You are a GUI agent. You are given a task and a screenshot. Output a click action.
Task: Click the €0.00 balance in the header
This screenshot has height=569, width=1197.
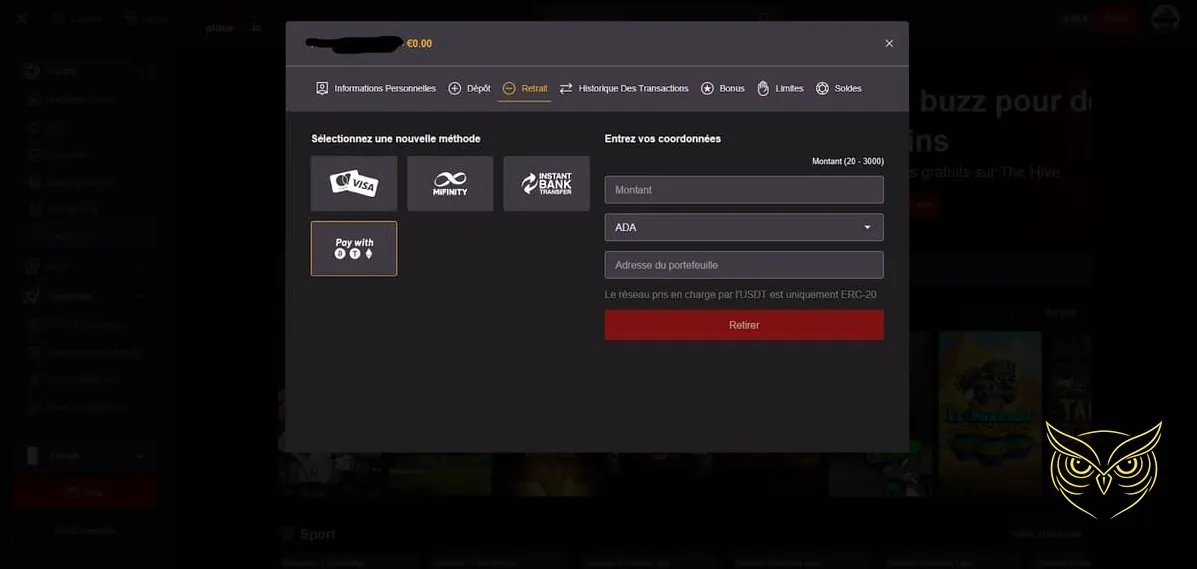[419, 44]
